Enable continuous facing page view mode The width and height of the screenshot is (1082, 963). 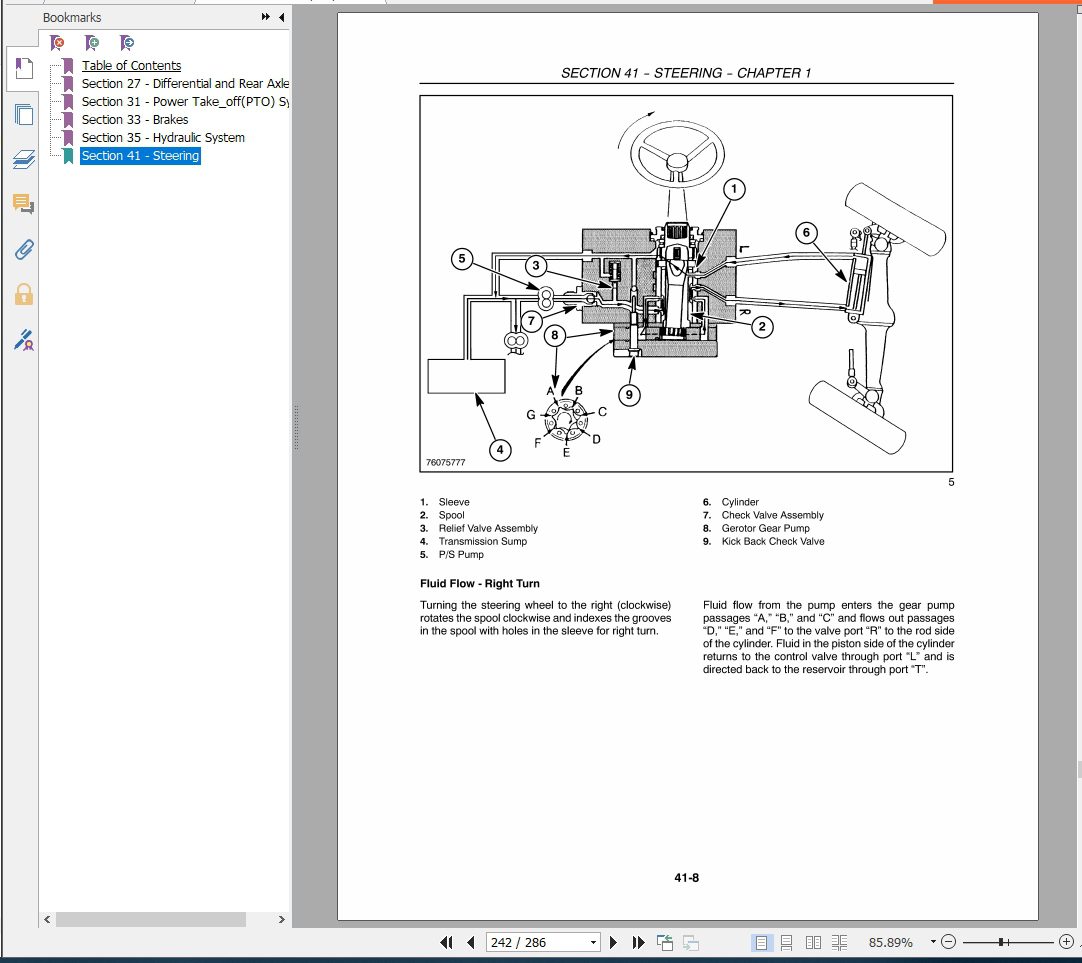click(x=839, y=942)
